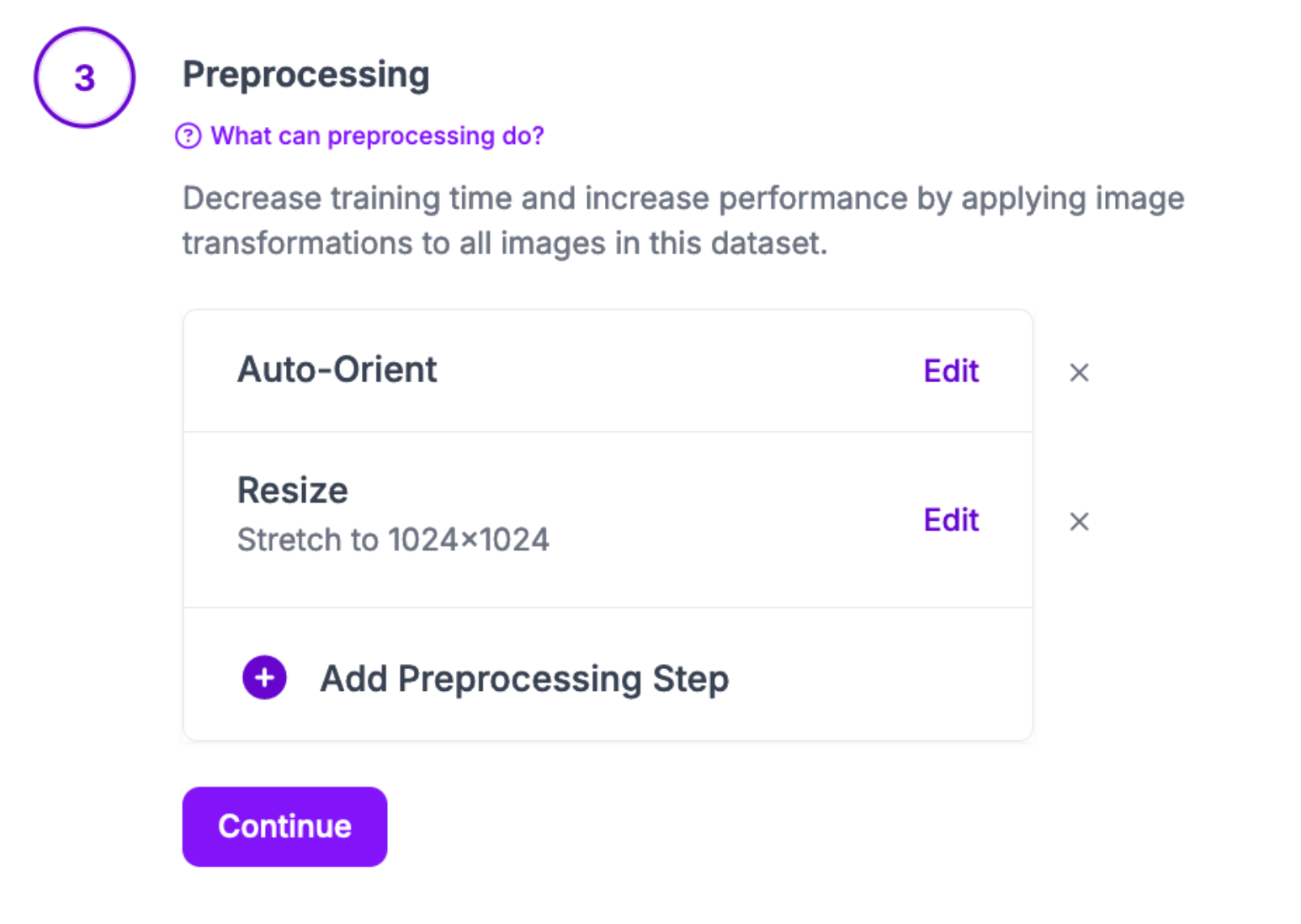Image resolution: width=1301 pixels, height=924 pixels.
Task: Select the Resize step title
Action: (292, 490)
